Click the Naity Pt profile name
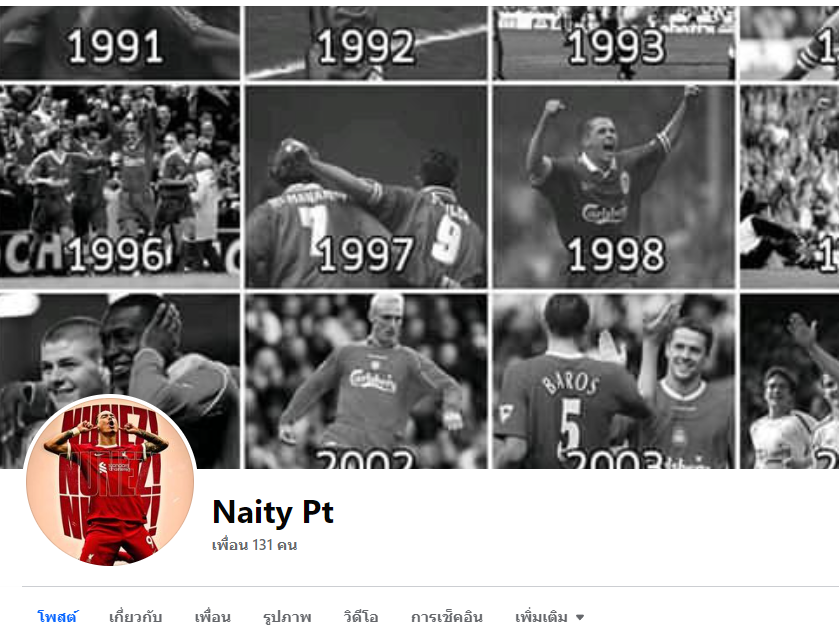 pos(273,511)
